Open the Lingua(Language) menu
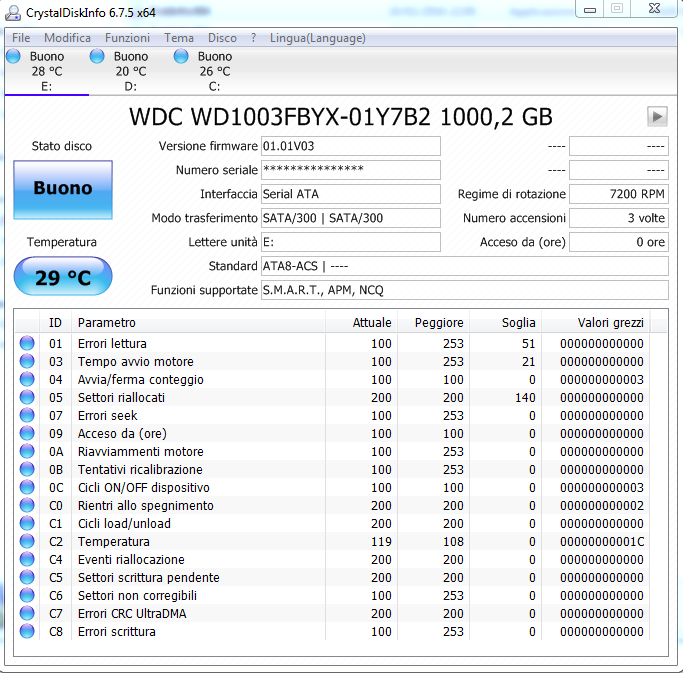683x673 pixels. (318, 38)
